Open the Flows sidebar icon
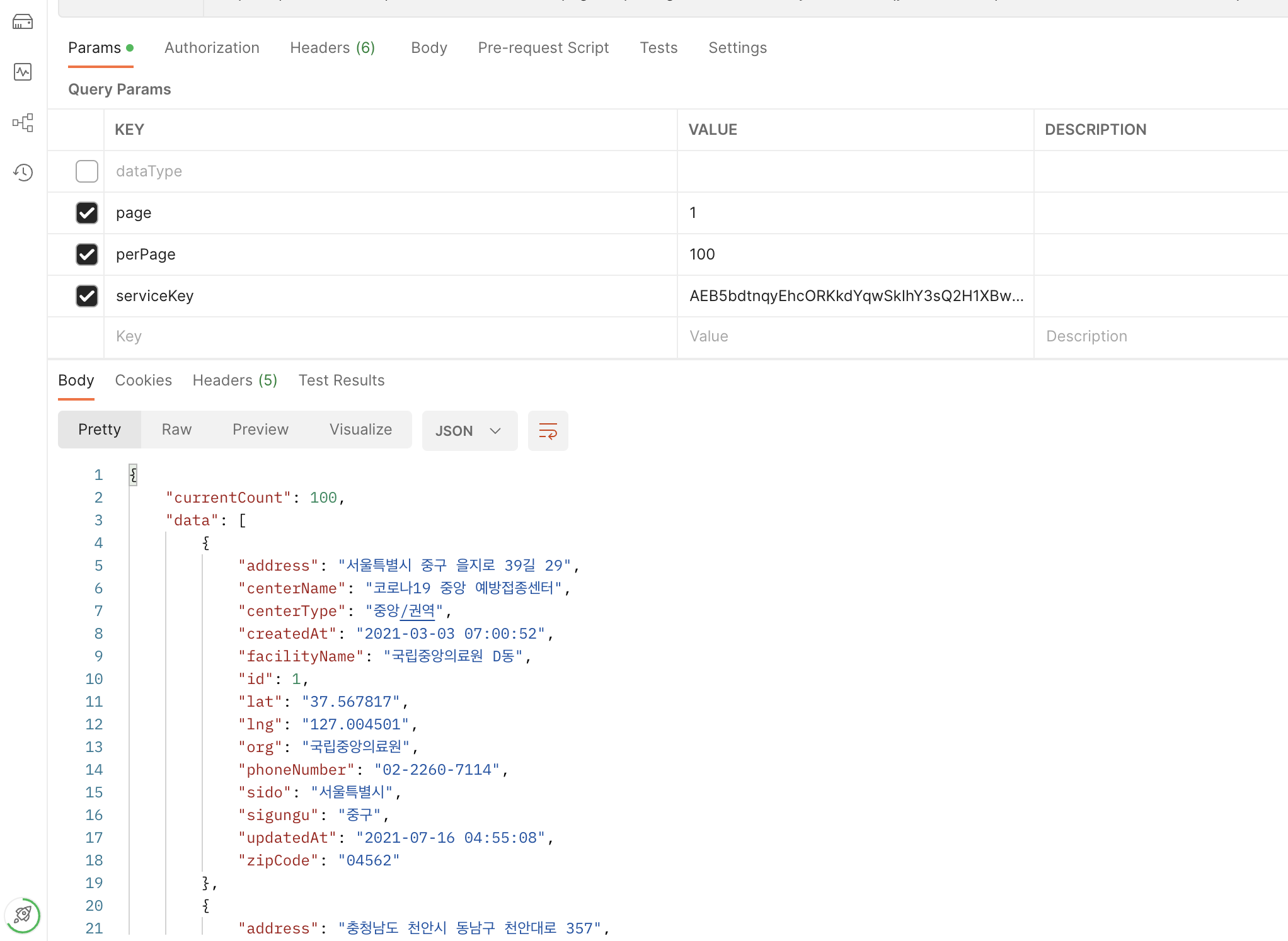The height and width of the screenshot is (941, 1288). click(23, 122)
